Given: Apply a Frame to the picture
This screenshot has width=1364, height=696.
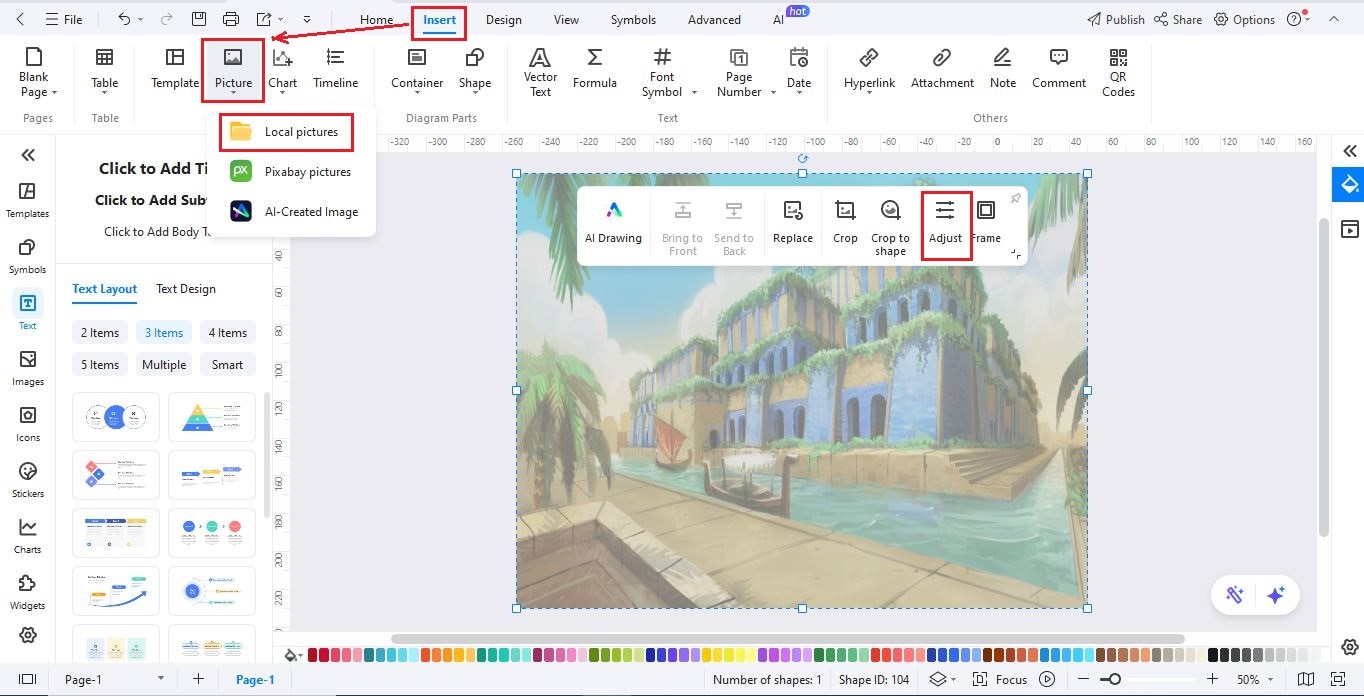Looking at the screenshot, I should pyautogui.click(x=986, y=222).
